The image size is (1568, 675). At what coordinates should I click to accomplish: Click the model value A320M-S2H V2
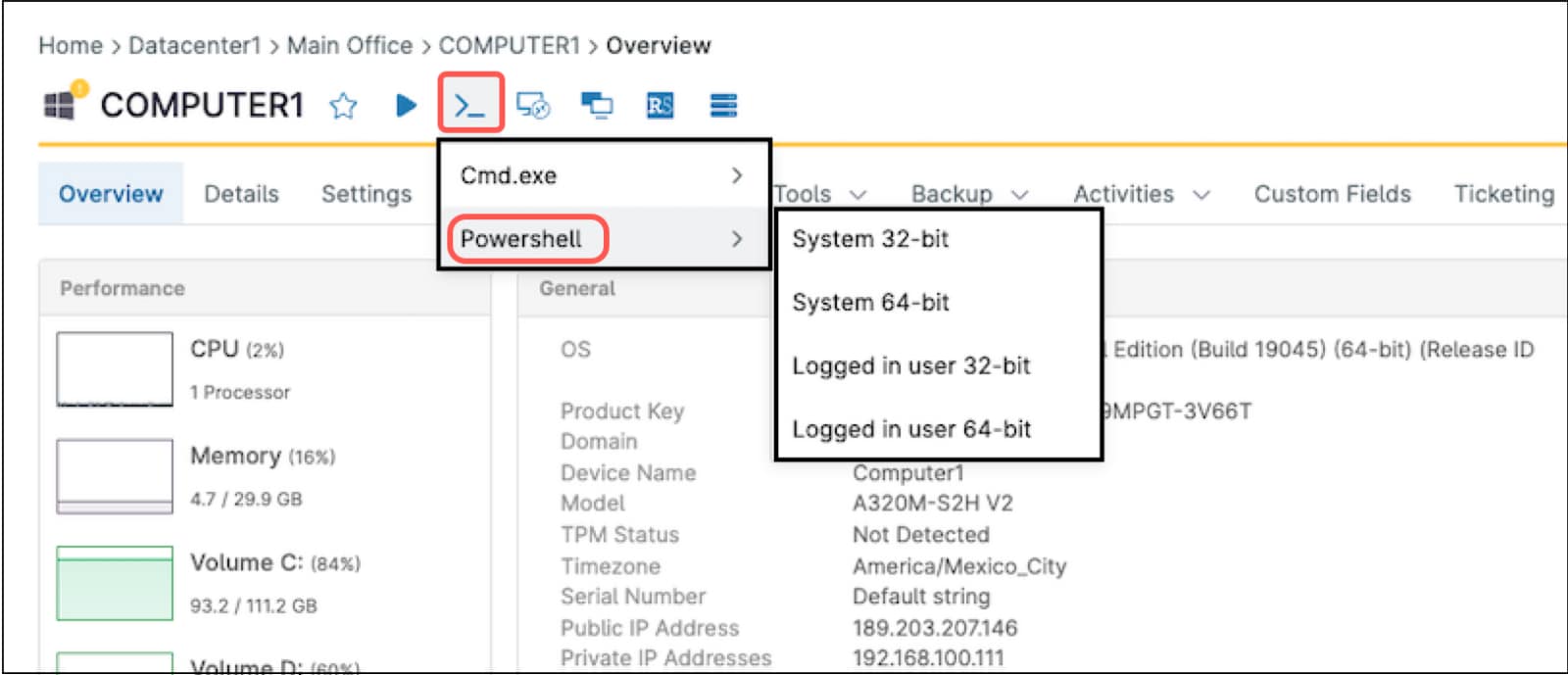click(x=933, y=503)
